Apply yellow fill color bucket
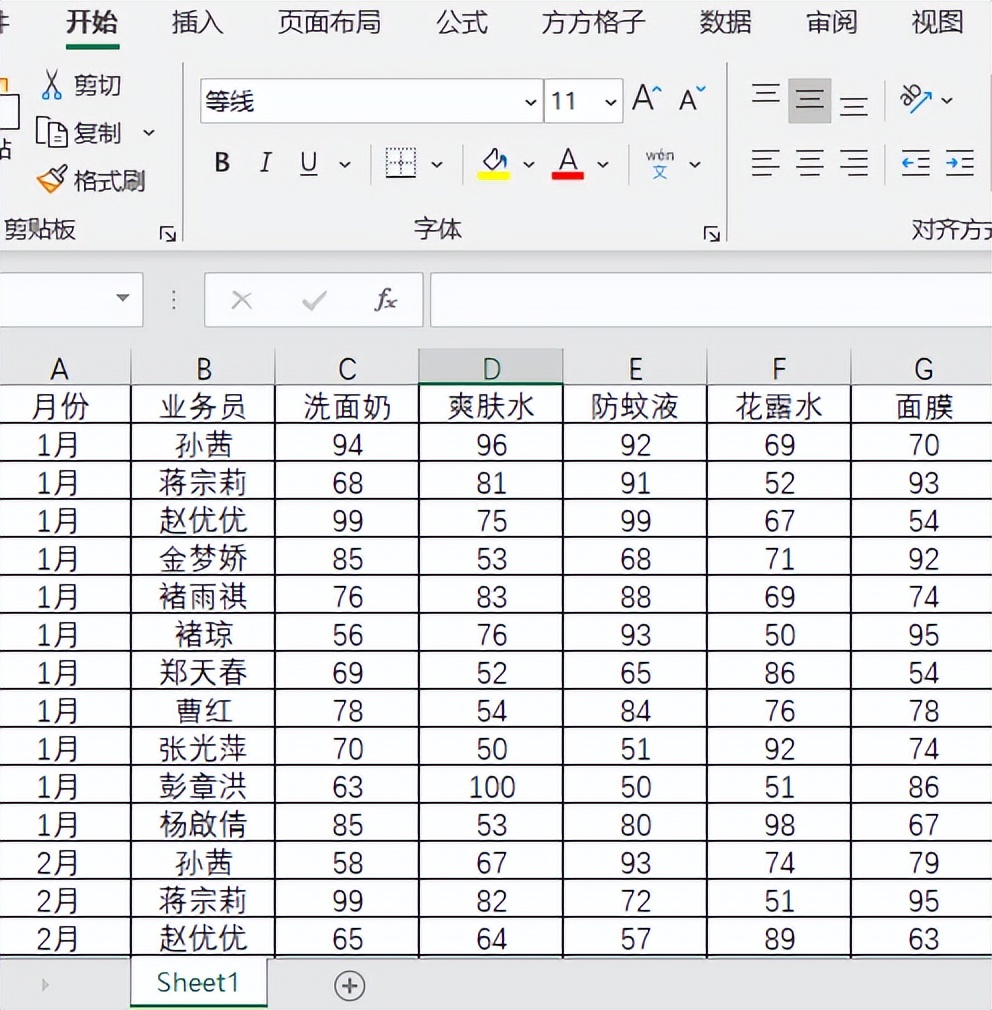 (494, 164)
